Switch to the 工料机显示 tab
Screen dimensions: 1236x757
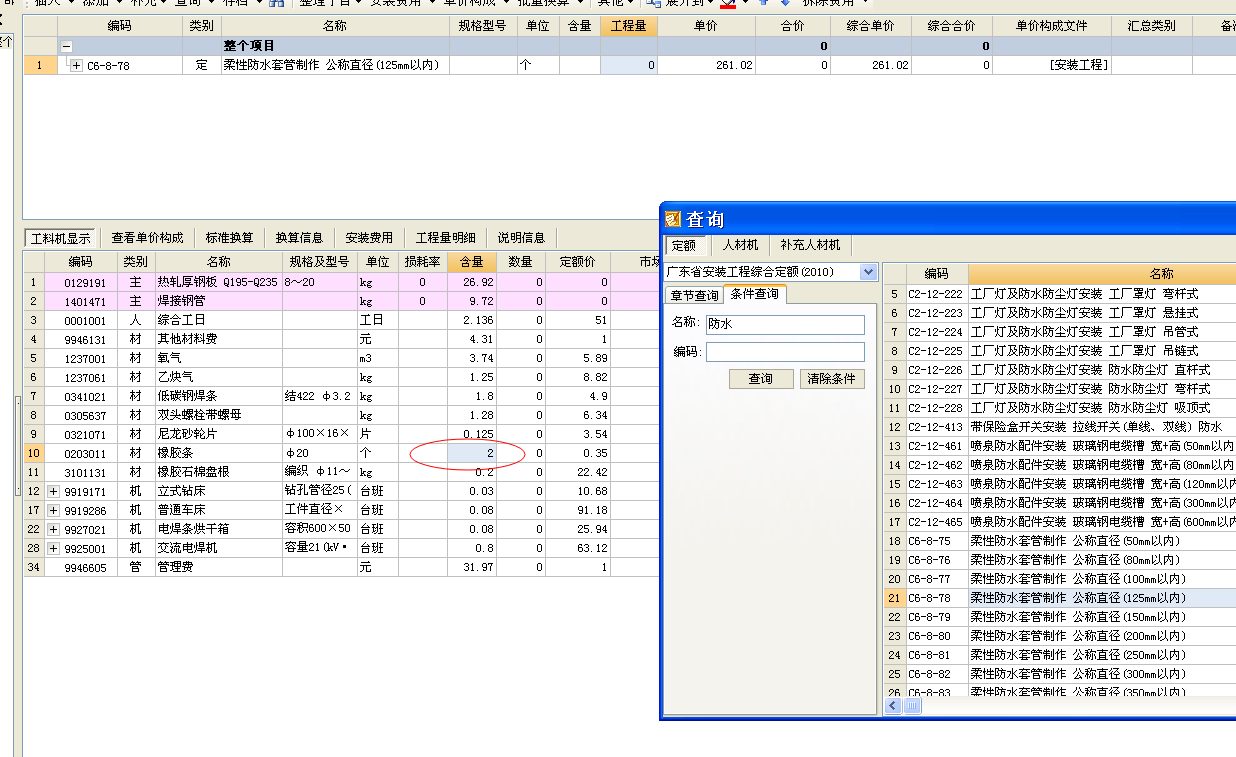[61, 238]
